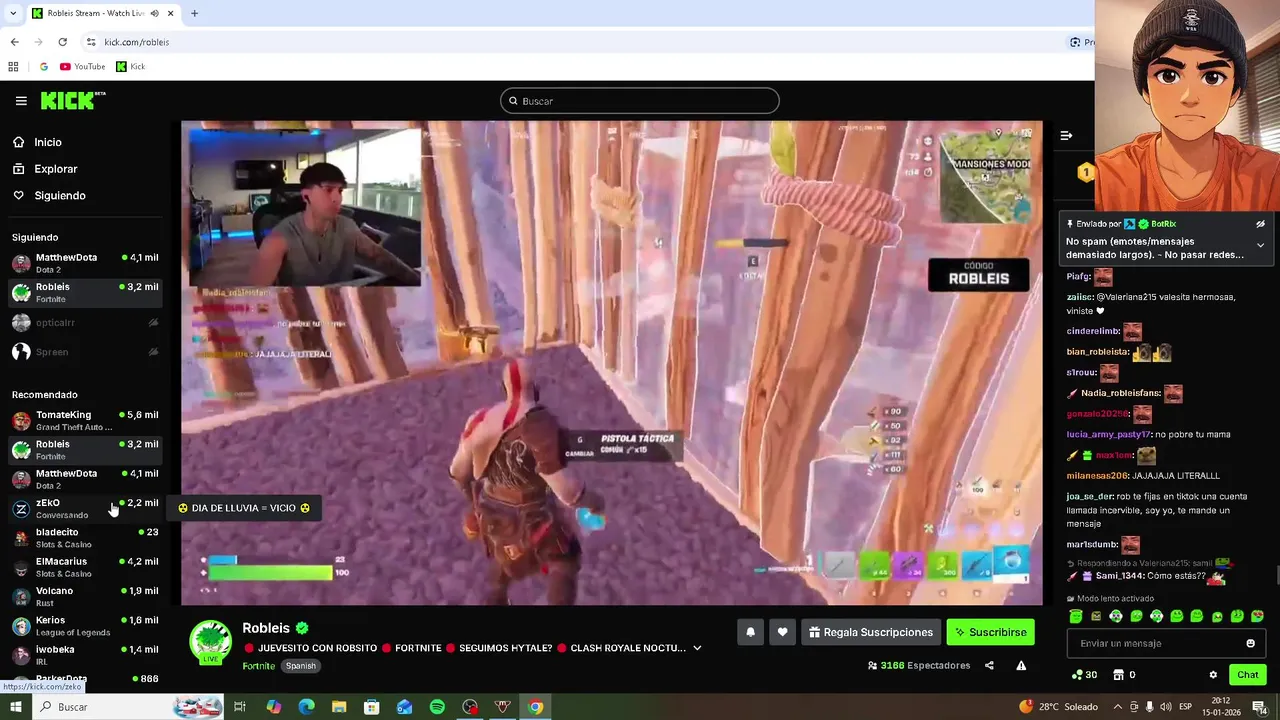1280x720 pixels.
Task: Open chat settings gear icon
Action: click(1213, 675)
